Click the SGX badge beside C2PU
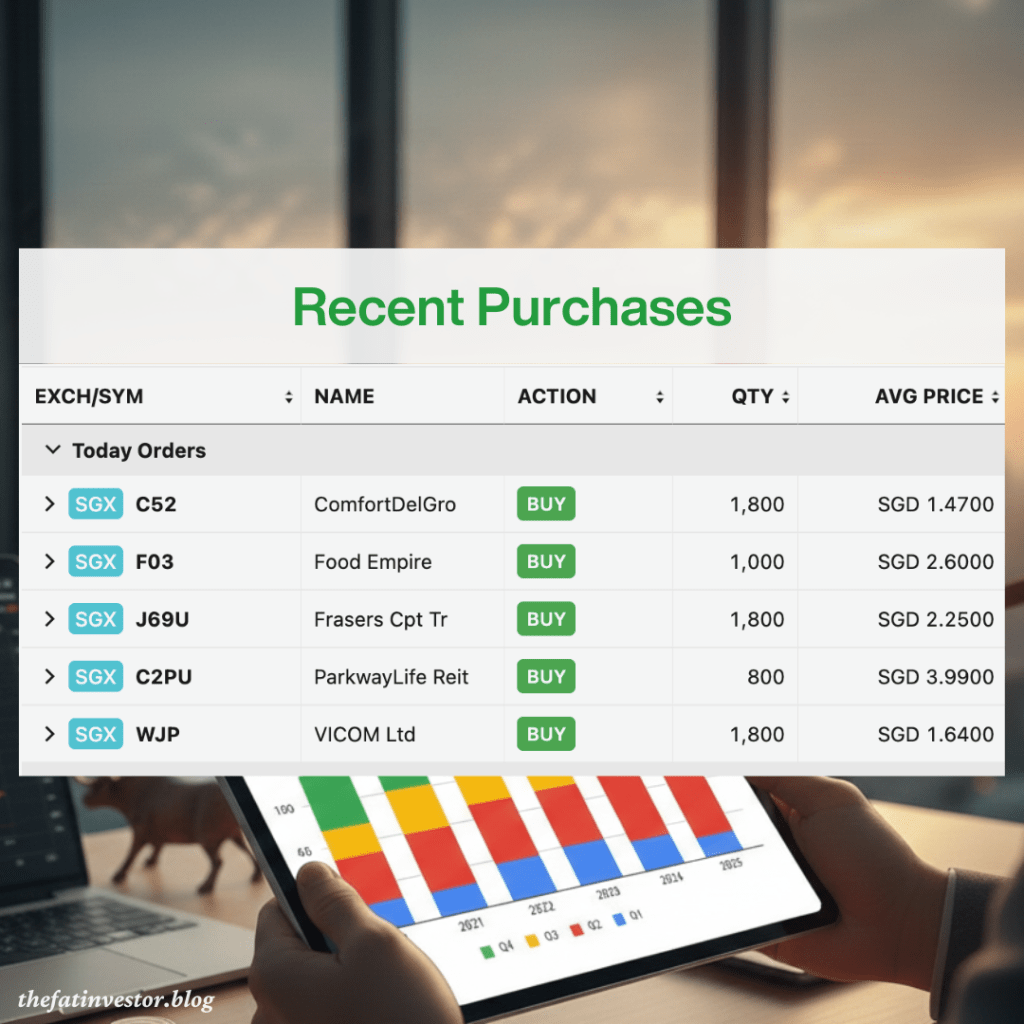The height and width of the screenshot is (1024, 1024). coord(95,677)
